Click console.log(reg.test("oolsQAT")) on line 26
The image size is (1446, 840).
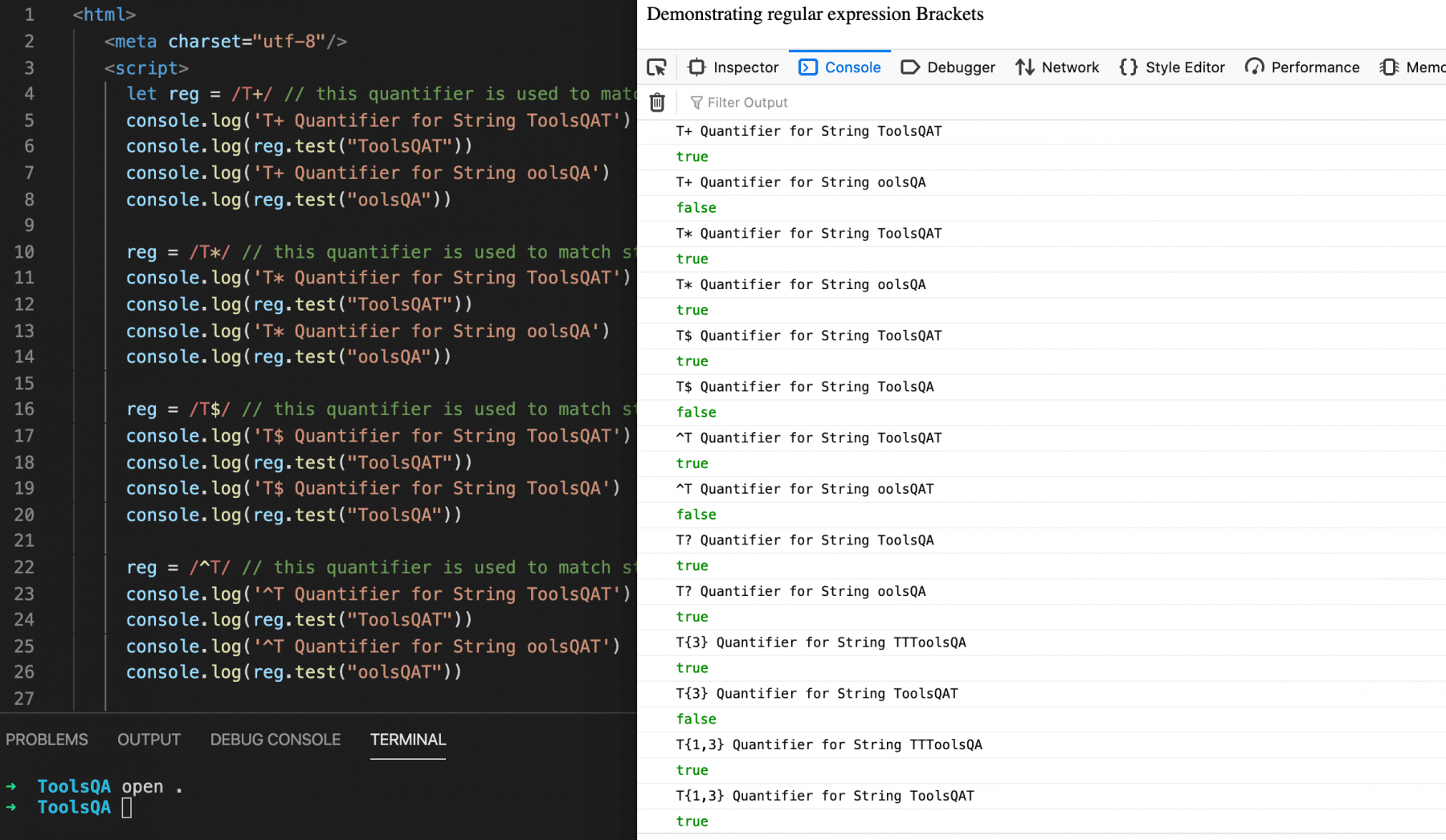click(x=294, y=672)
